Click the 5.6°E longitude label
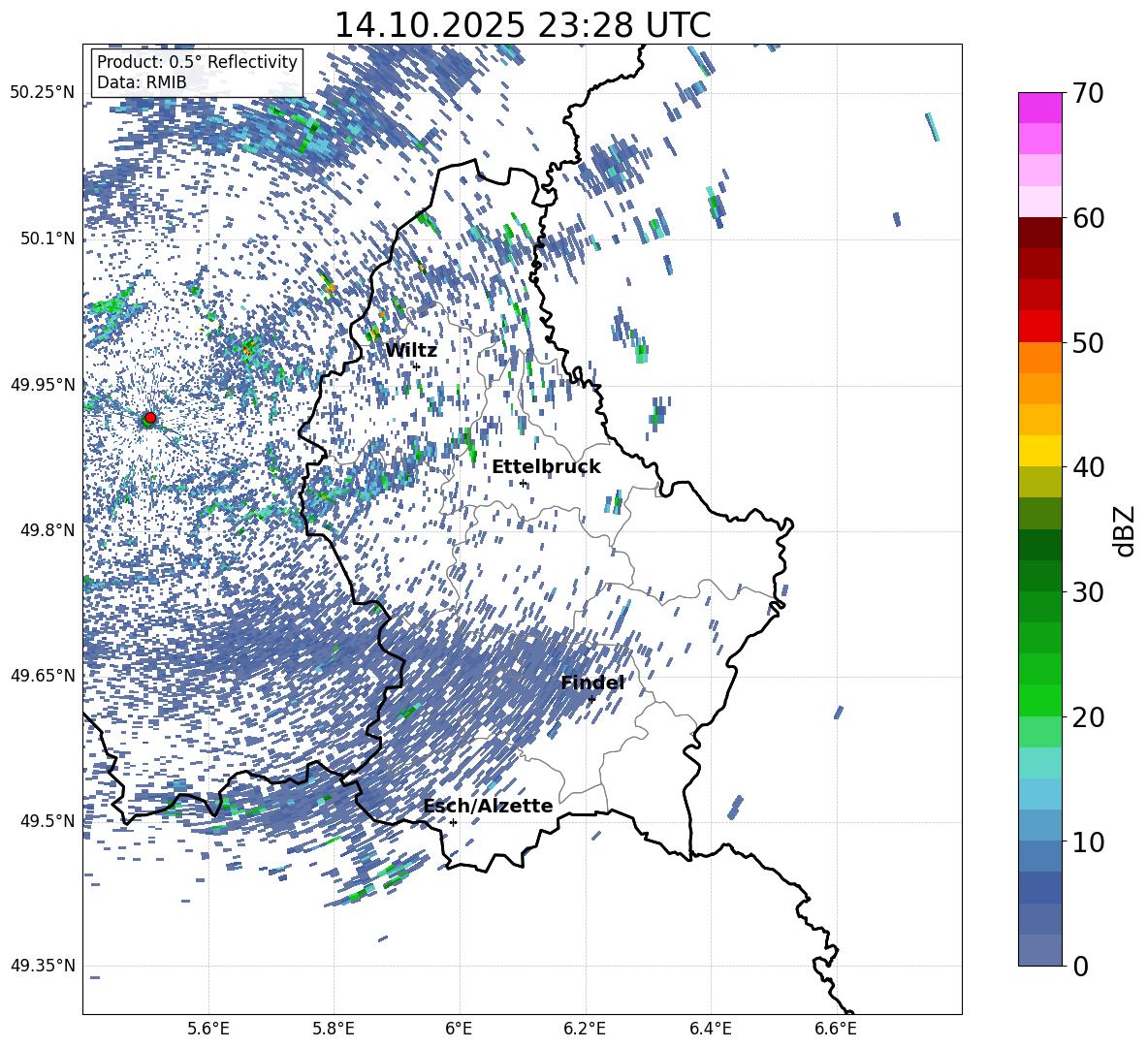Viewport: 1148px width, 1048px height. point(208,1029)
